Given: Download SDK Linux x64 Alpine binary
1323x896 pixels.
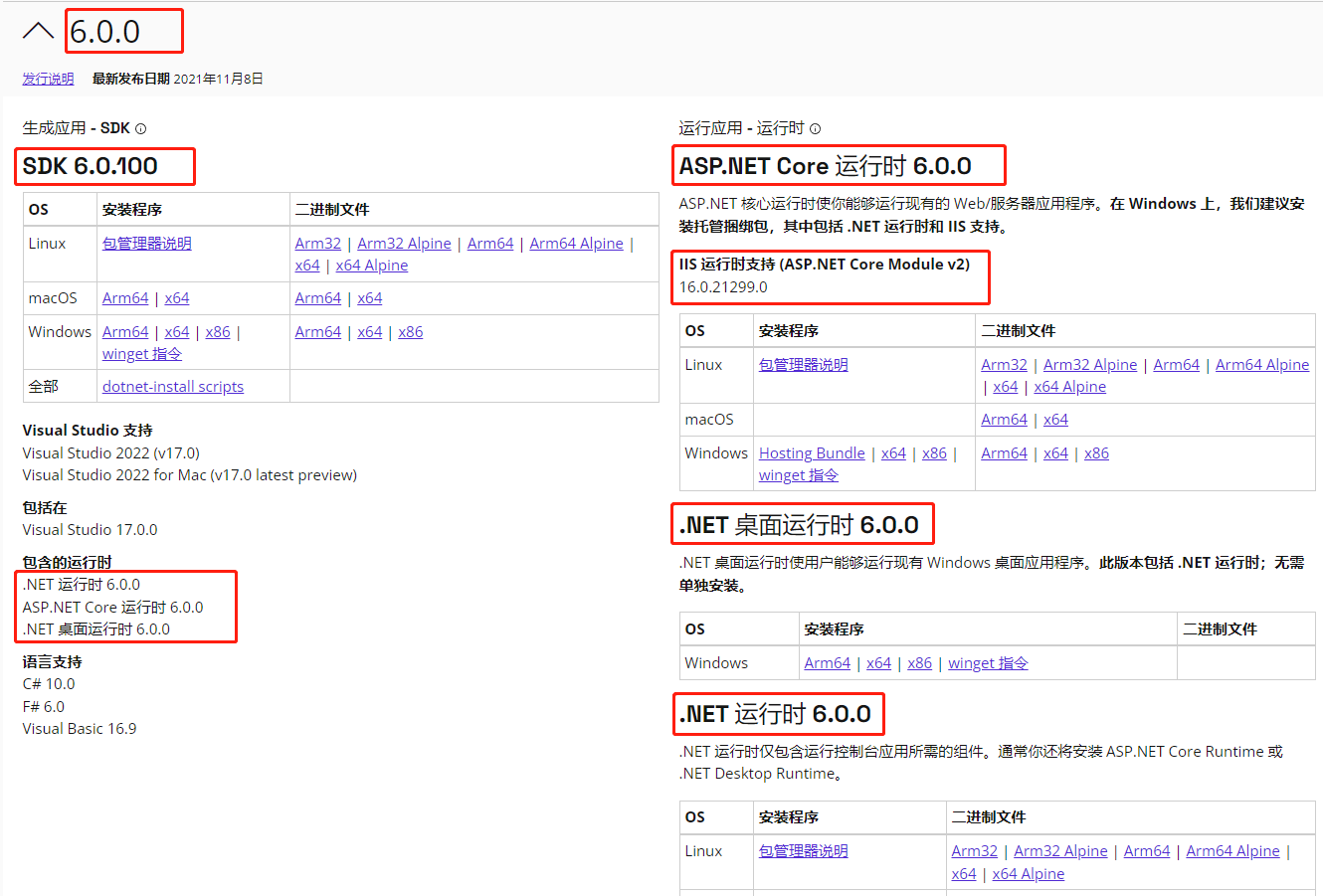Looking at the screenshot, I should click(372, 266).
